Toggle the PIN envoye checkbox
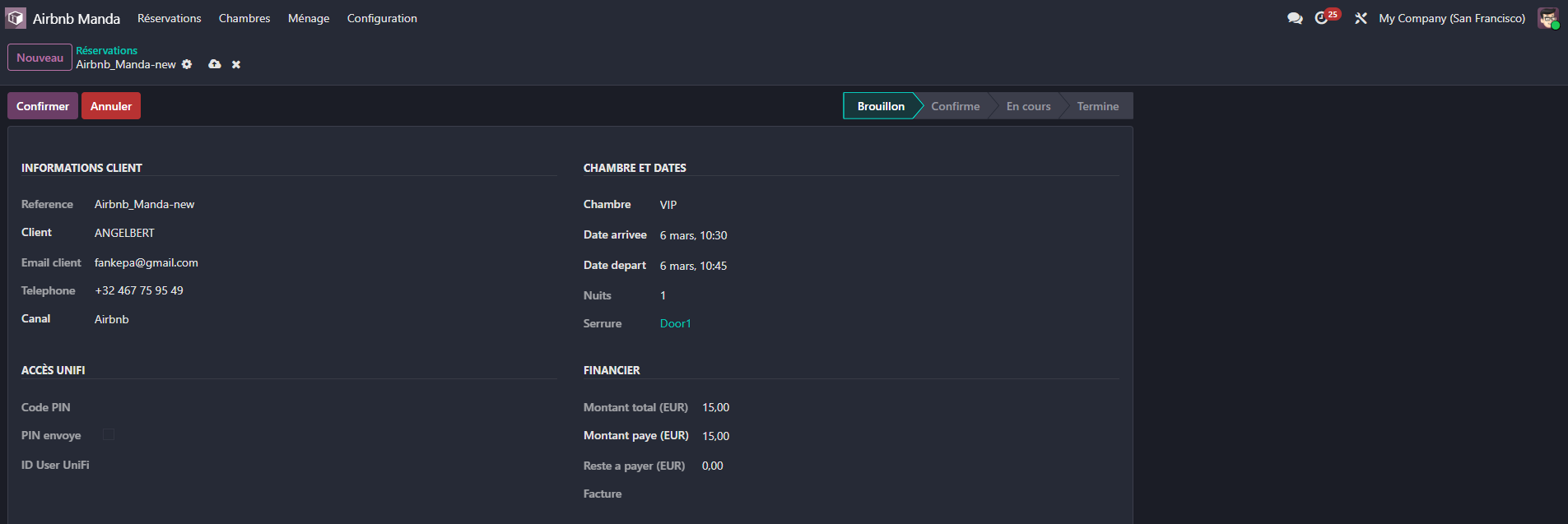The image size is (1568, 524). click(109, 434)
